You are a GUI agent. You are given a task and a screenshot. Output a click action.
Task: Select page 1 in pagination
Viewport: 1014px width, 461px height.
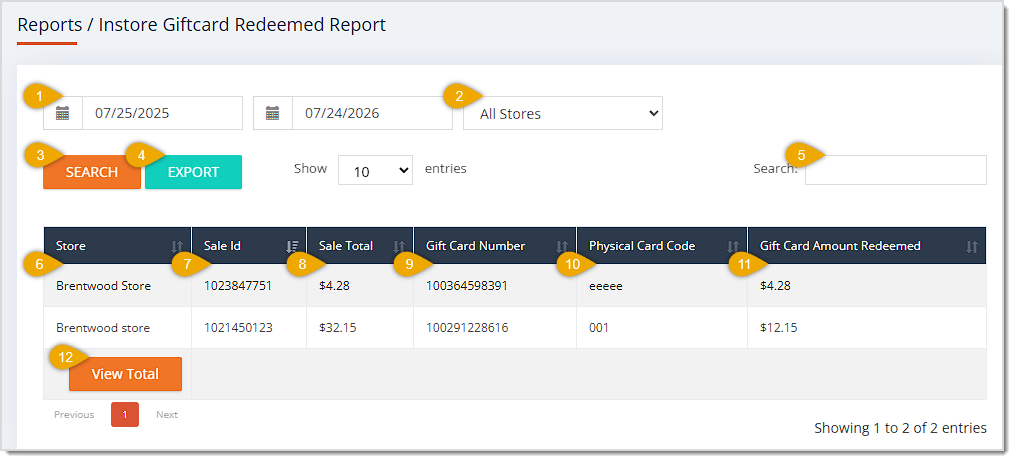(x=125, y=414)
